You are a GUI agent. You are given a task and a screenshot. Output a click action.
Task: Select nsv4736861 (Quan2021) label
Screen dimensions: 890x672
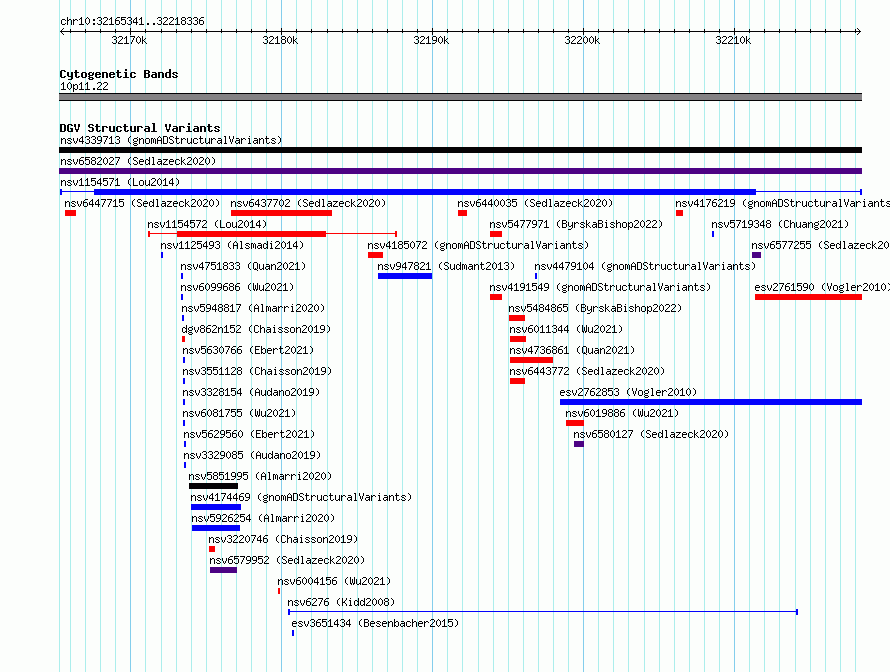(572, 350)
